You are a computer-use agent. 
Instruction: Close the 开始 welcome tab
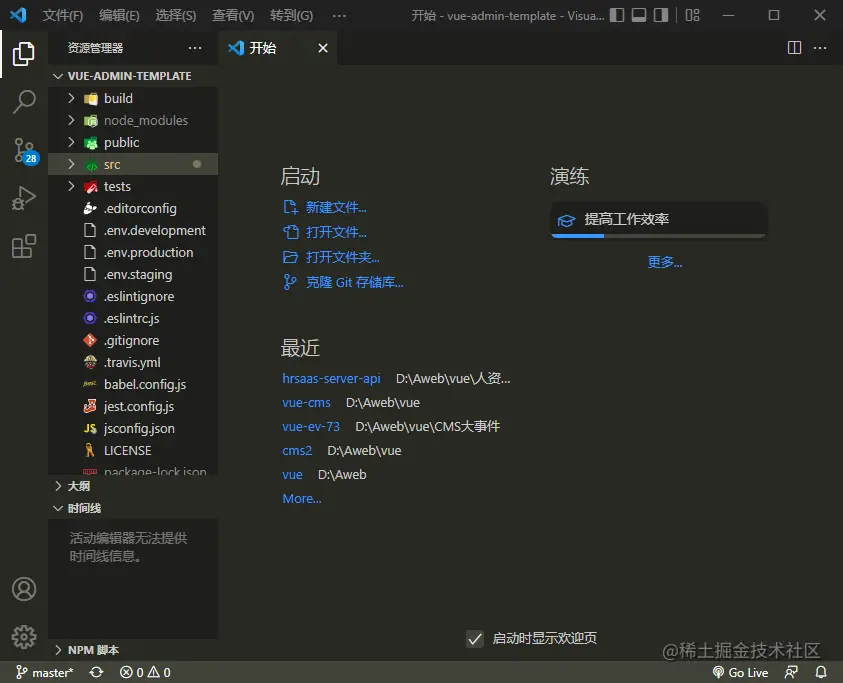point(323,48)
